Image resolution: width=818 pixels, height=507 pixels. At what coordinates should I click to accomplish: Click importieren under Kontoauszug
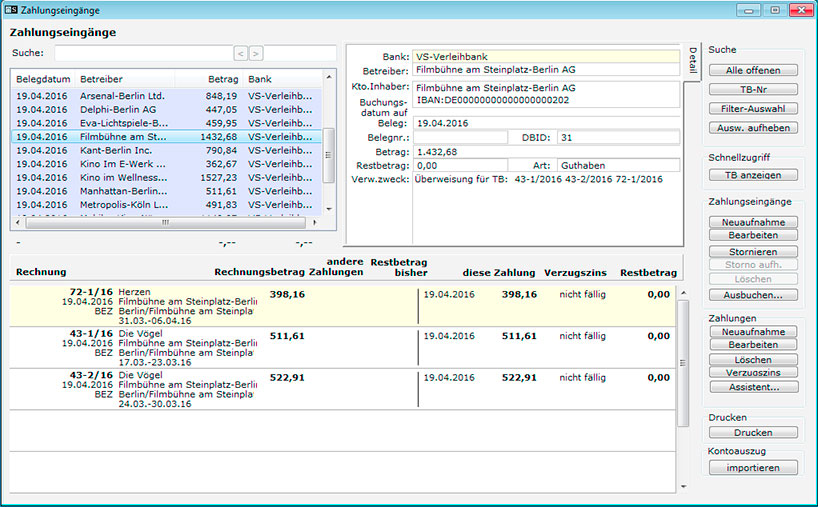754,467
